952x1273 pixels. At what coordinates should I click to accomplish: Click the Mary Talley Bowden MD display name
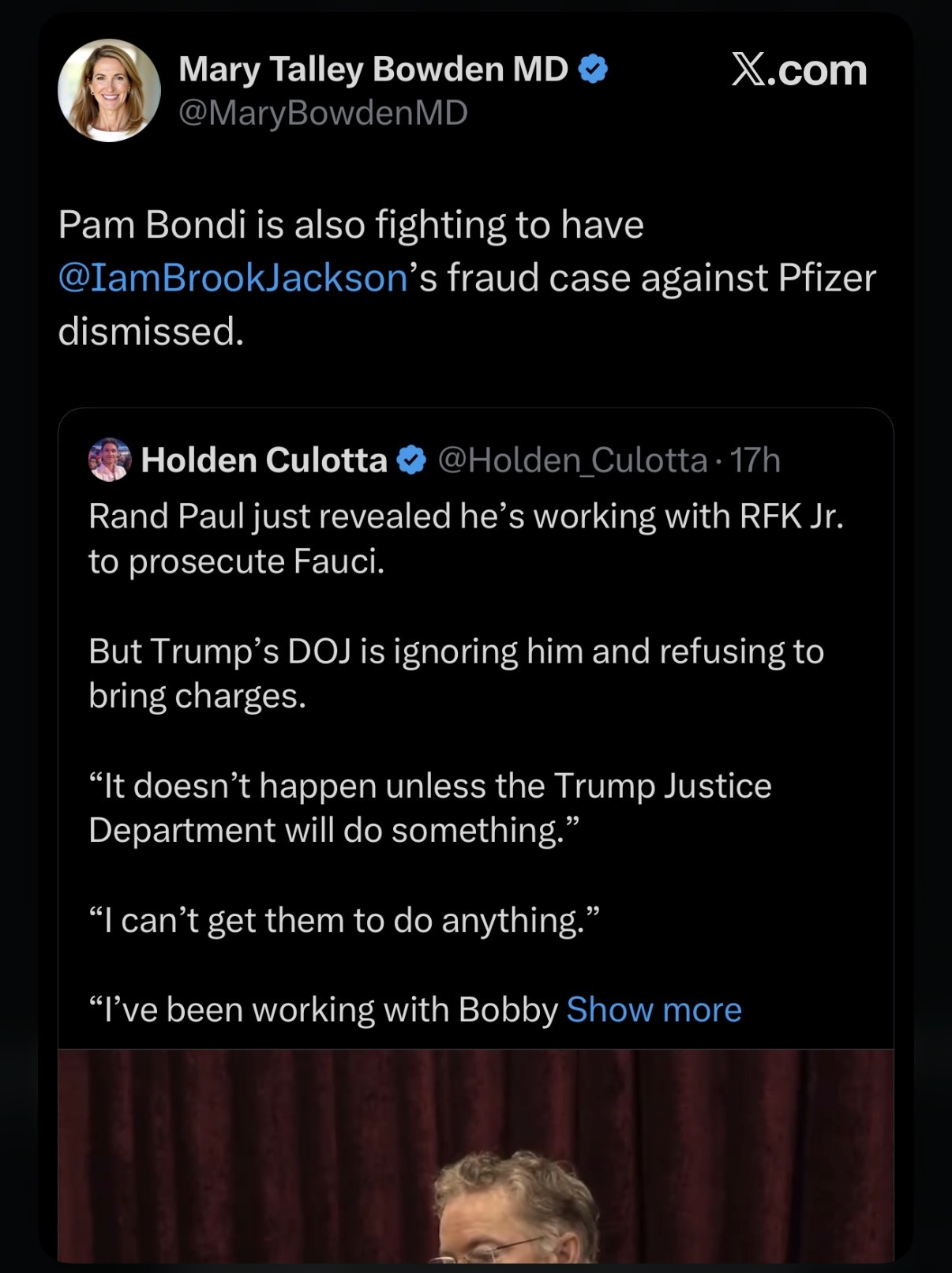[373, 69]
